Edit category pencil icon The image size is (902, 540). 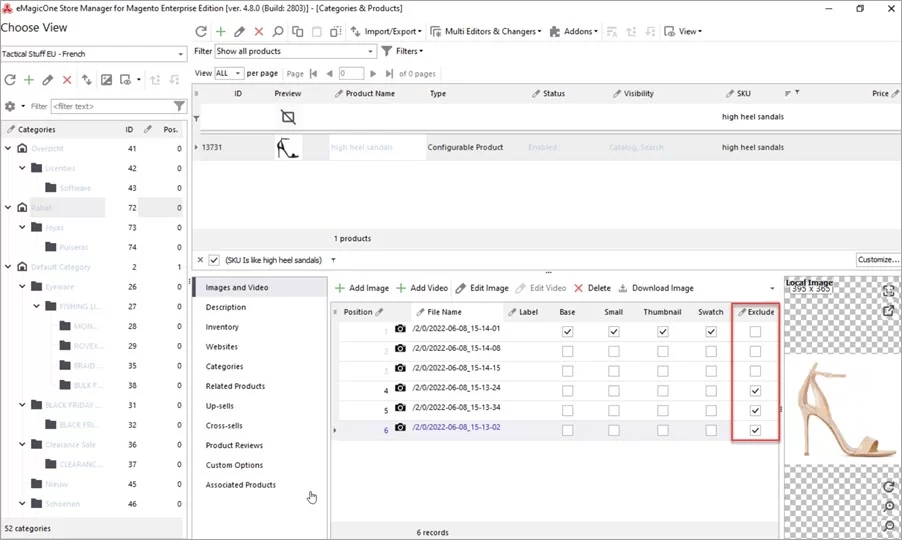point(48,80)
